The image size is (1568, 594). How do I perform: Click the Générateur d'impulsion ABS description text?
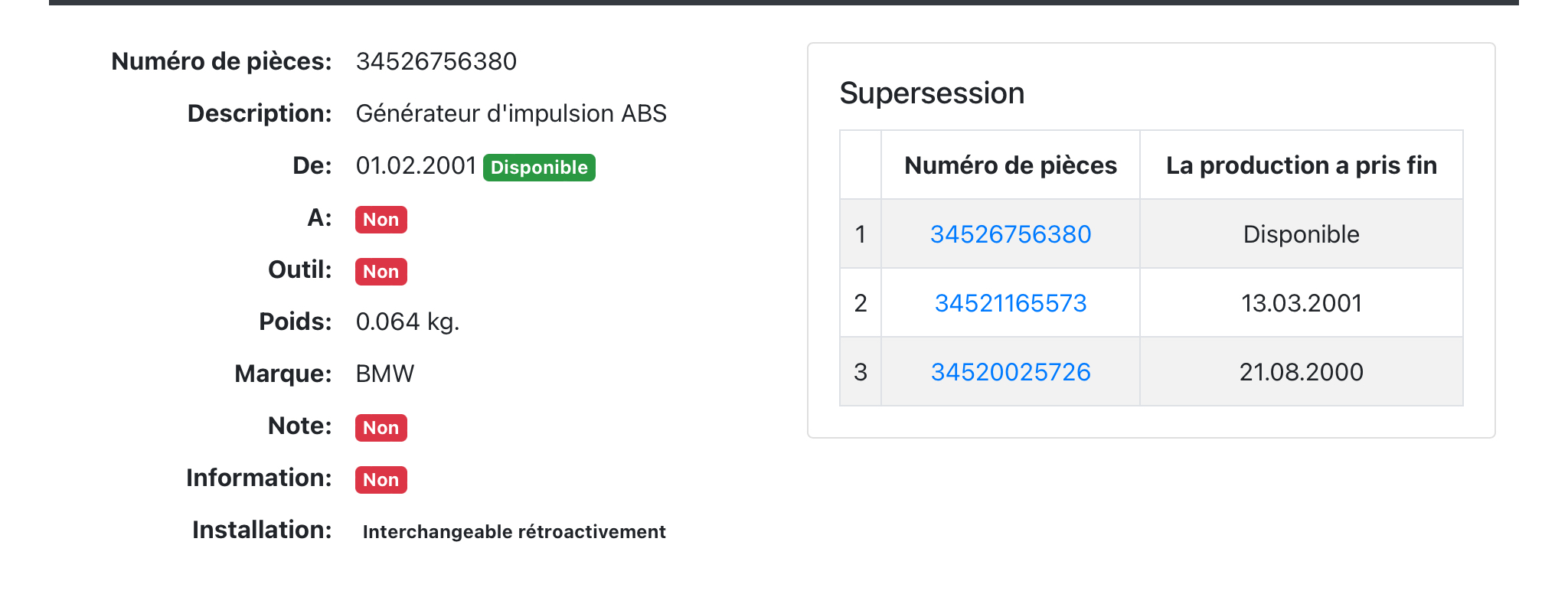511,113
